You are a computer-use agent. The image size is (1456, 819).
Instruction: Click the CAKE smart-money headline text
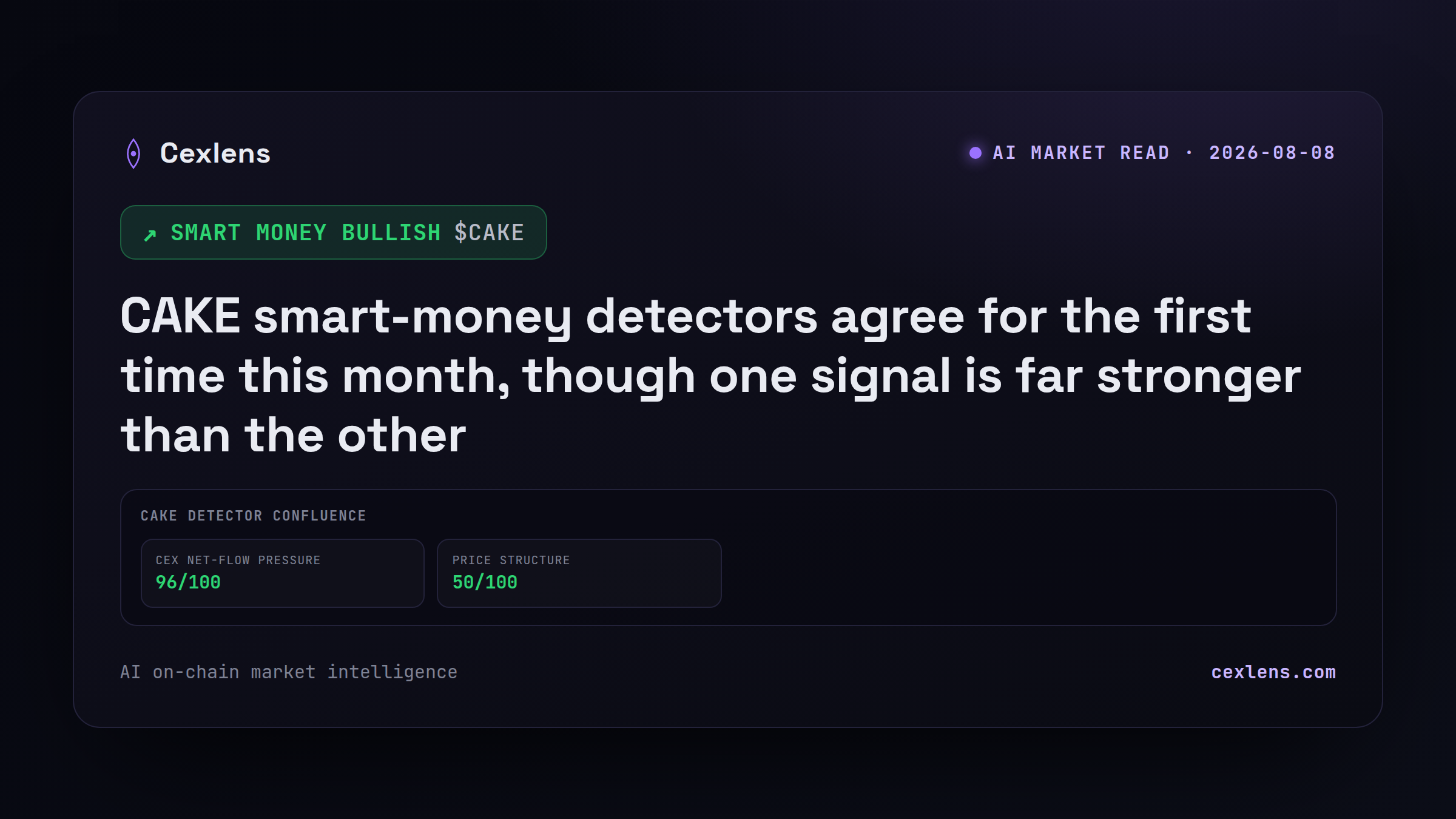point(710,376)
